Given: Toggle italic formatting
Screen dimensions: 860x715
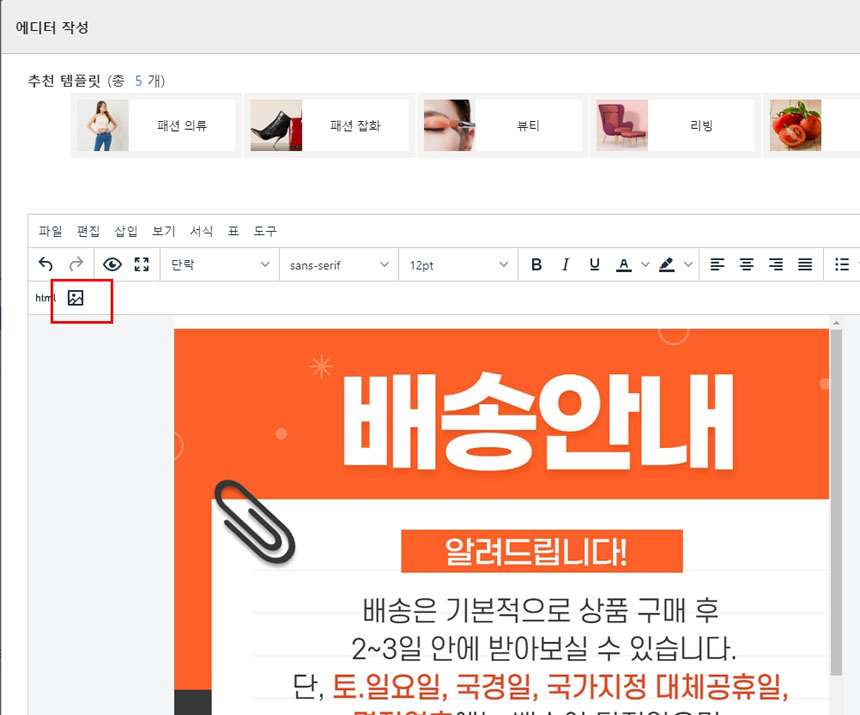Looking at the screenshot, I should 565,264.
